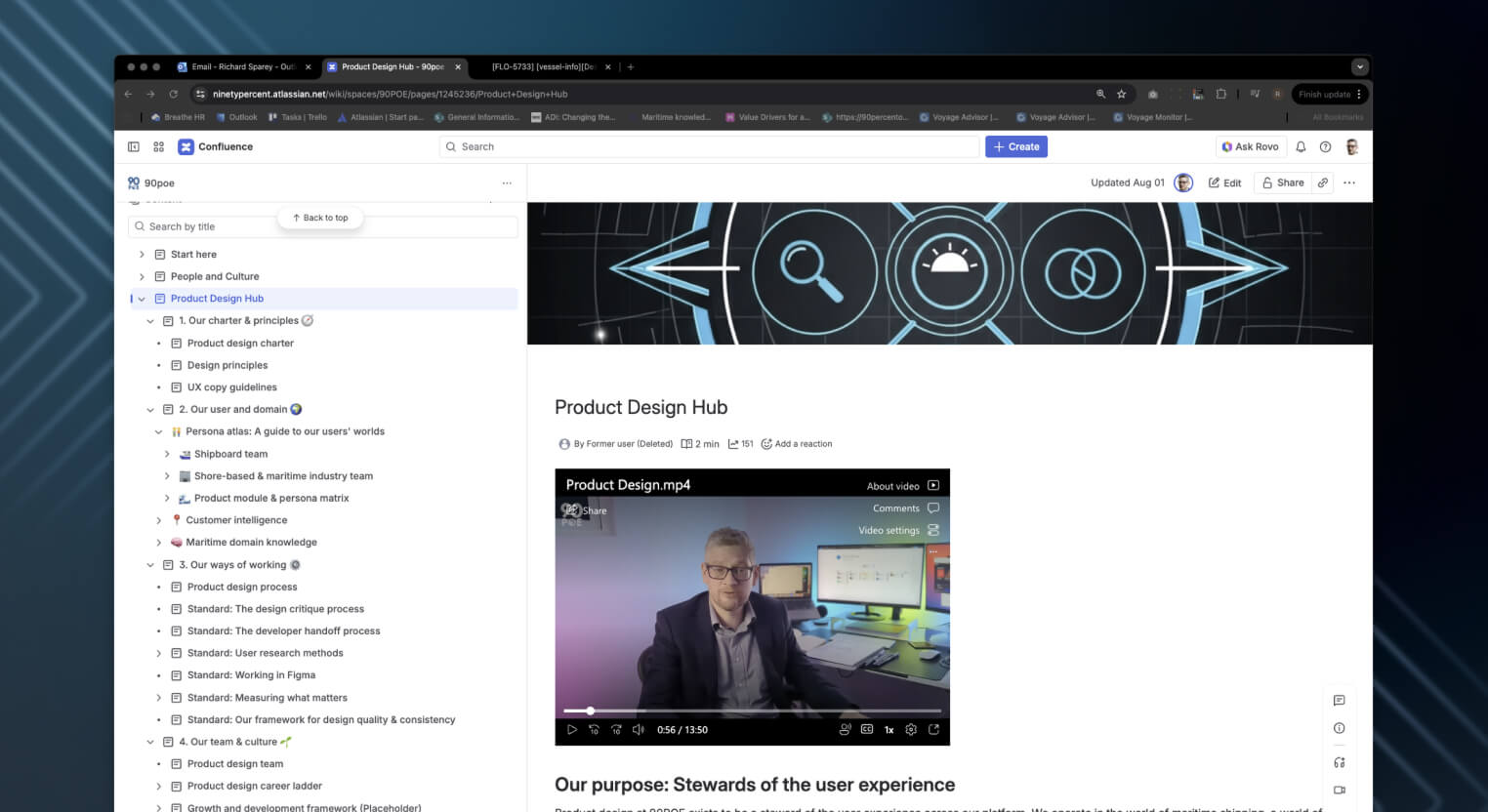Click the help question mark icon

pyautogui.click(x=1325, y=146)
